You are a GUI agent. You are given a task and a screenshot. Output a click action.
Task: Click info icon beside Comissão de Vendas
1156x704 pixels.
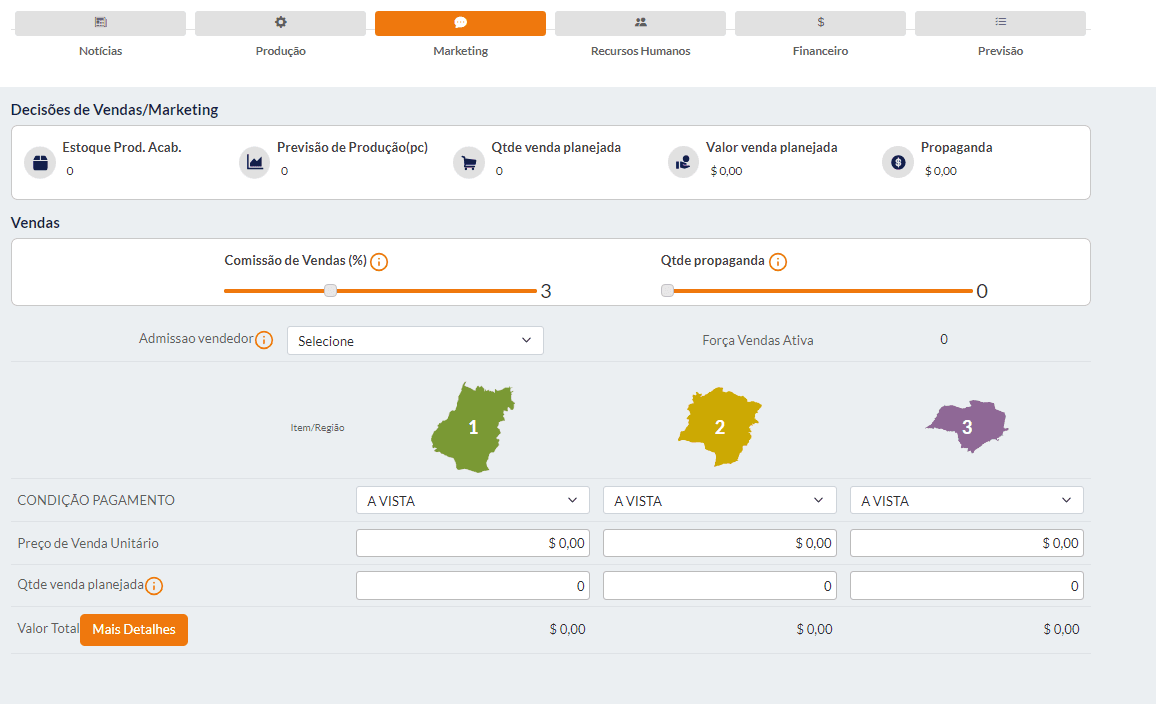[379, 262]
